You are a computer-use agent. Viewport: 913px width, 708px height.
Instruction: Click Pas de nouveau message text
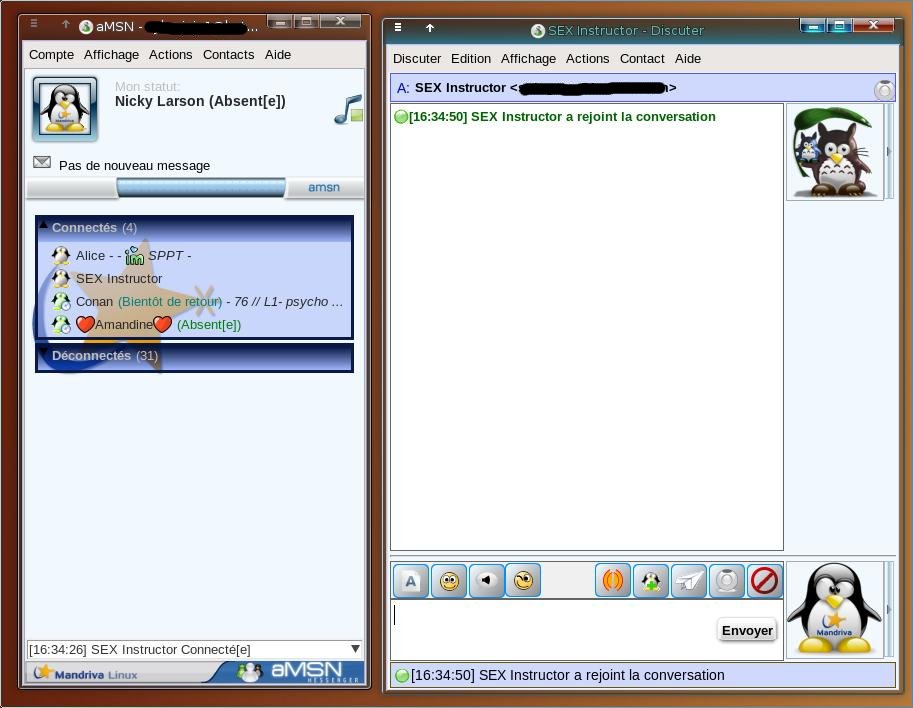pyautogui.click(x=135, y=165)
